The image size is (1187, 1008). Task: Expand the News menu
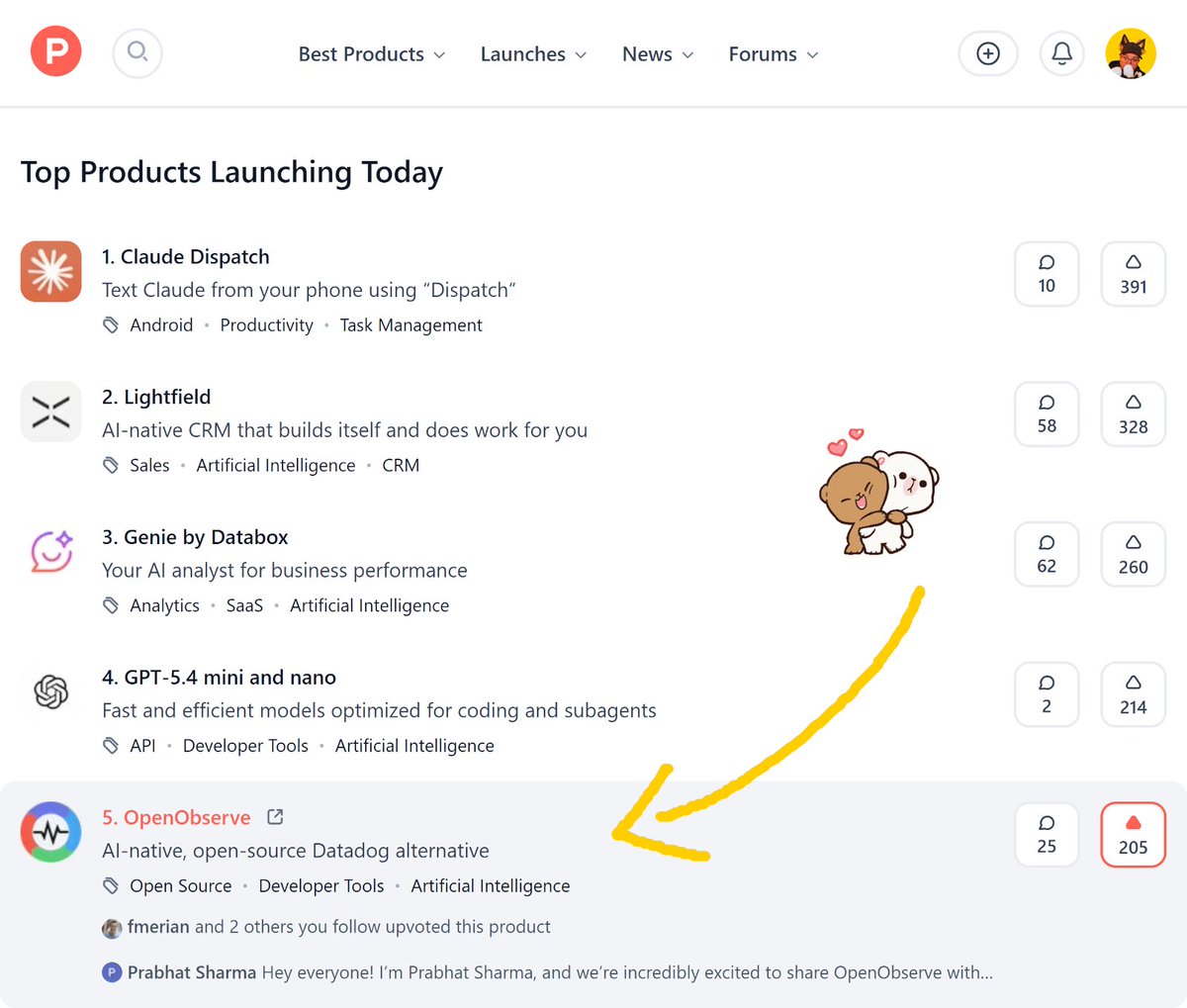click(x=658, y=54)
